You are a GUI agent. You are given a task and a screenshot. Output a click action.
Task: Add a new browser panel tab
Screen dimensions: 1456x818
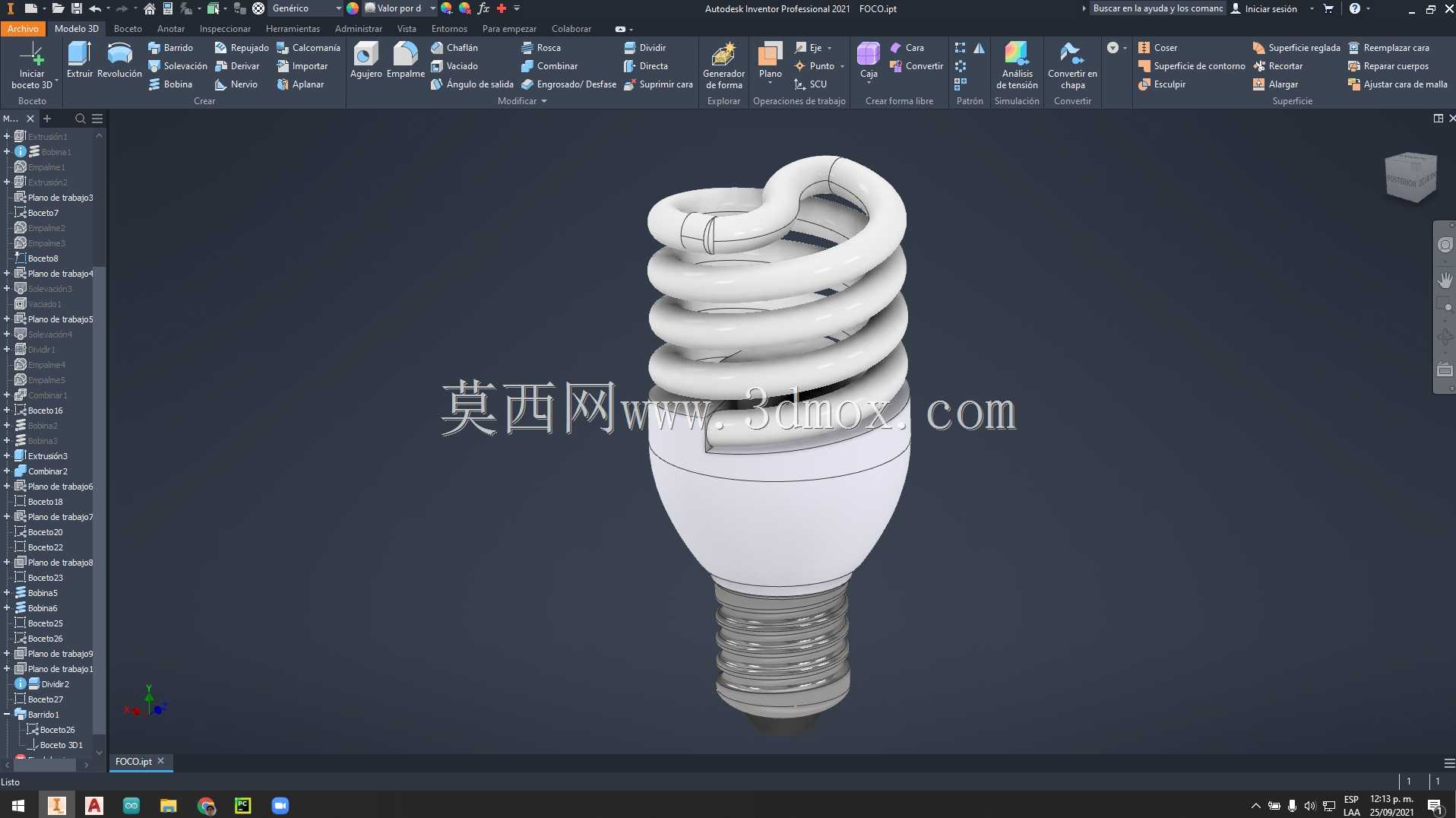pyautogui.click(x=47, y=119)
